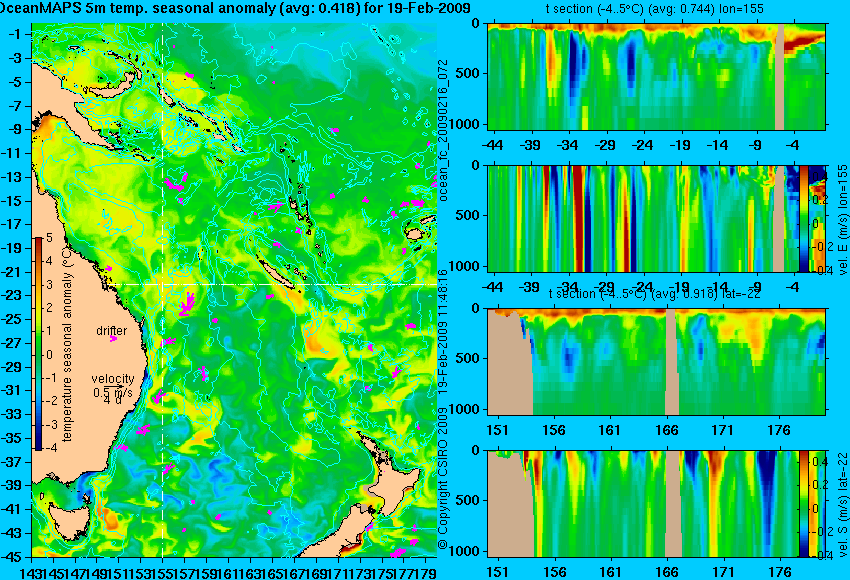Click the "0.5 m/s" velocity scale text
This screenshot has width=850, height=580.
(x=113, y=391)
